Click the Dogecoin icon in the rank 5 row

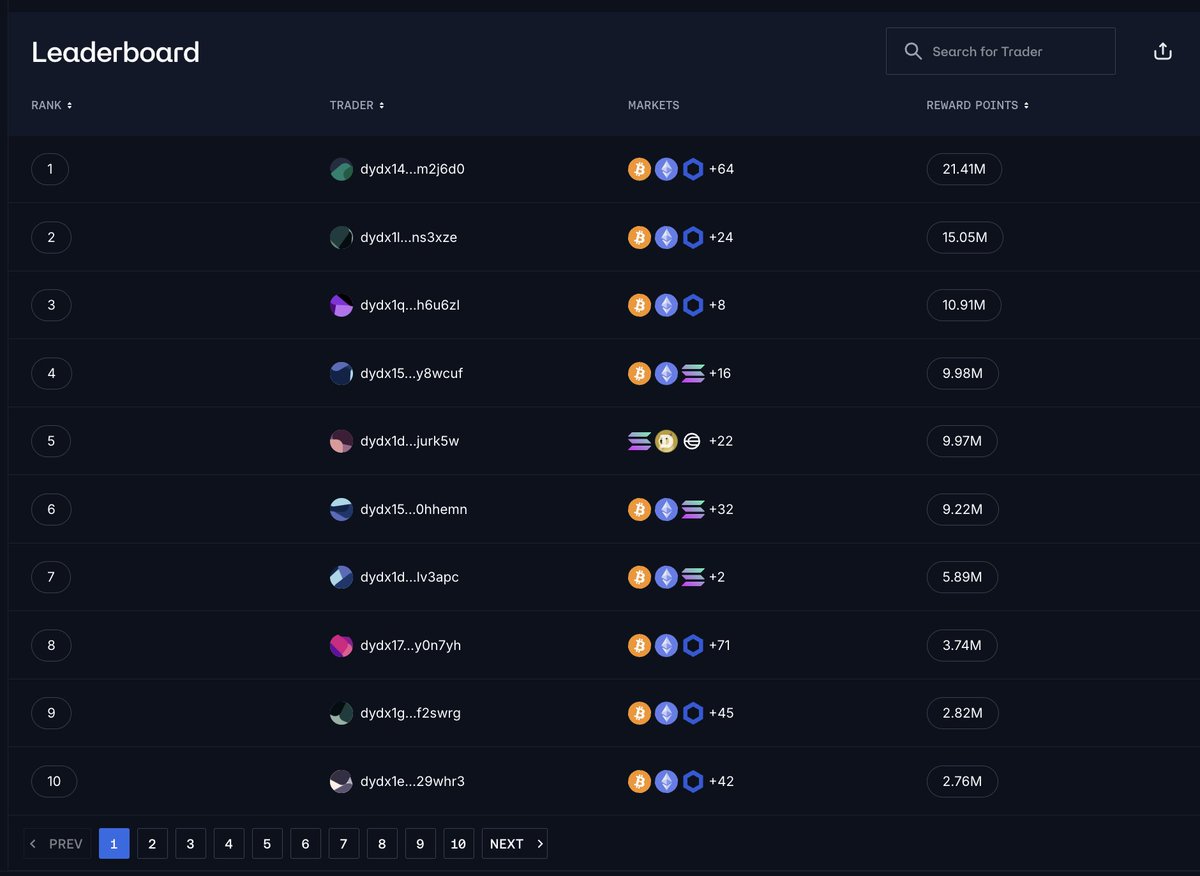click(x=666, y=441)
